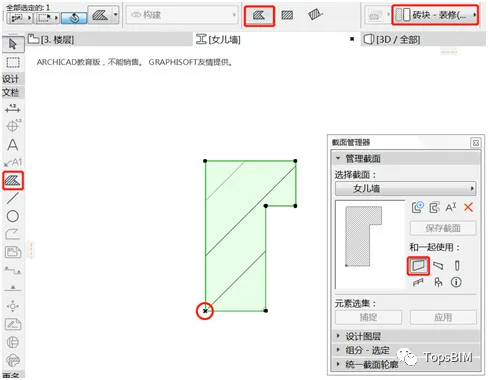Toggle use with Beam icon
This screenshot has width=488, height=380.
(438, 265)
